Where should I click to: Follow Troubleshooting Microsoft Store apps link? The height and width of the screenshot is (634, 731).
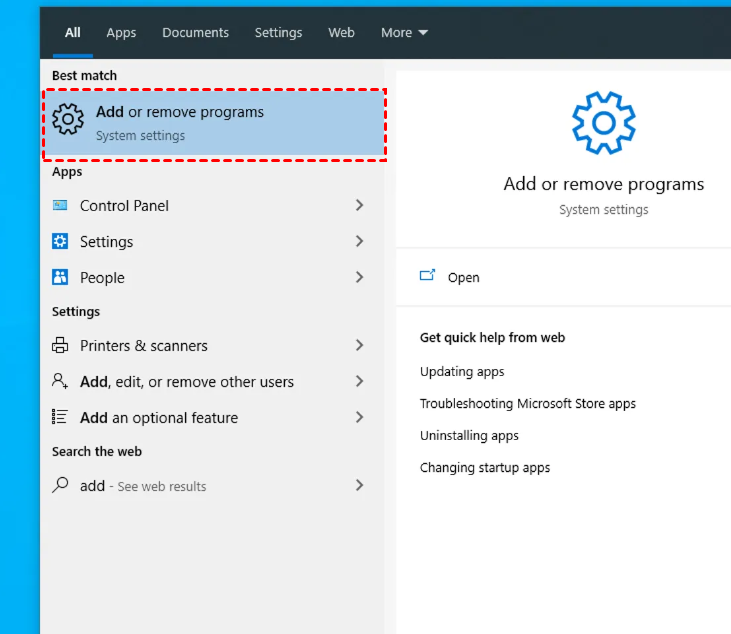pyautogui.click(x=528, y=404)
